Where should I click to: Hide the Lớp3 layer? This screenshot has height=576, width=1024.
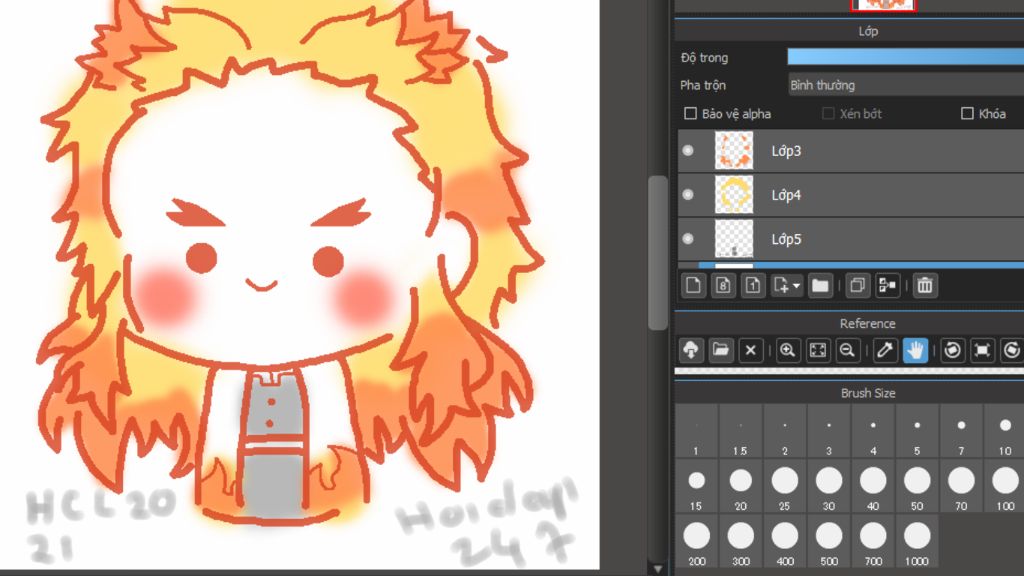tap(688, 150)
